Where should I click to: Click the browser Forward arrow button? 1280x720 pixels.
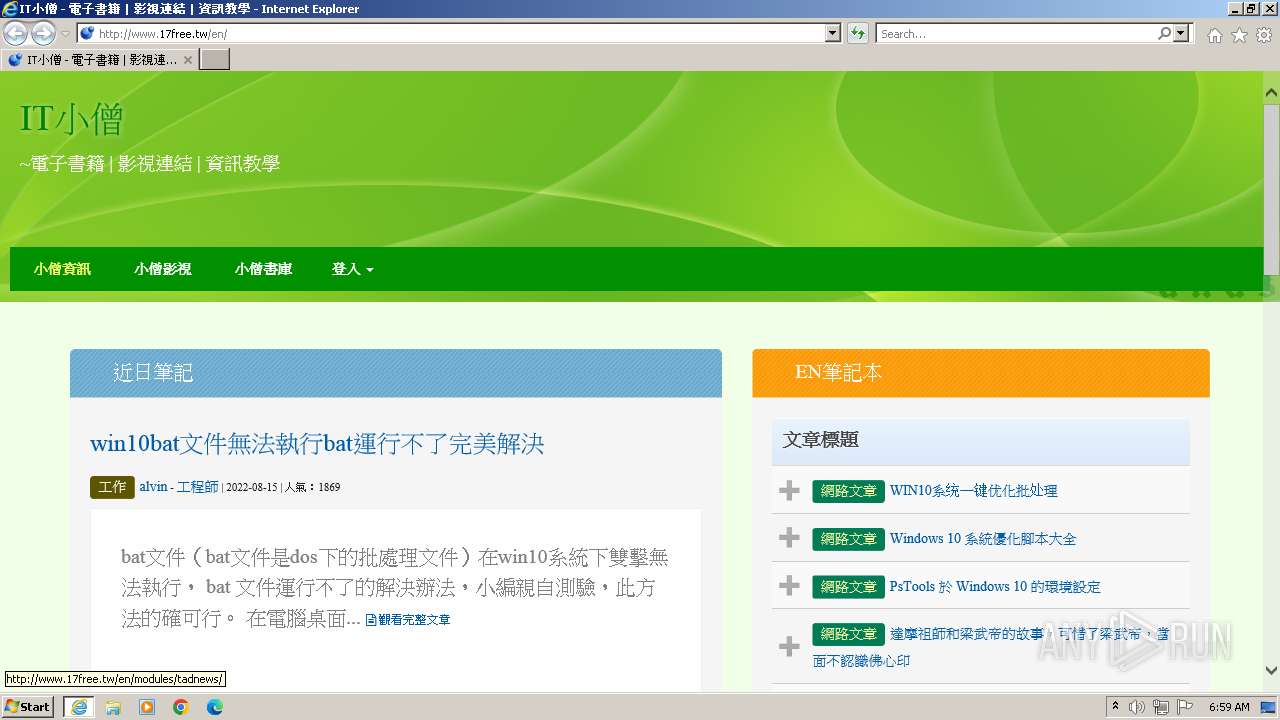pyautogui.click(x=43, y=33)
